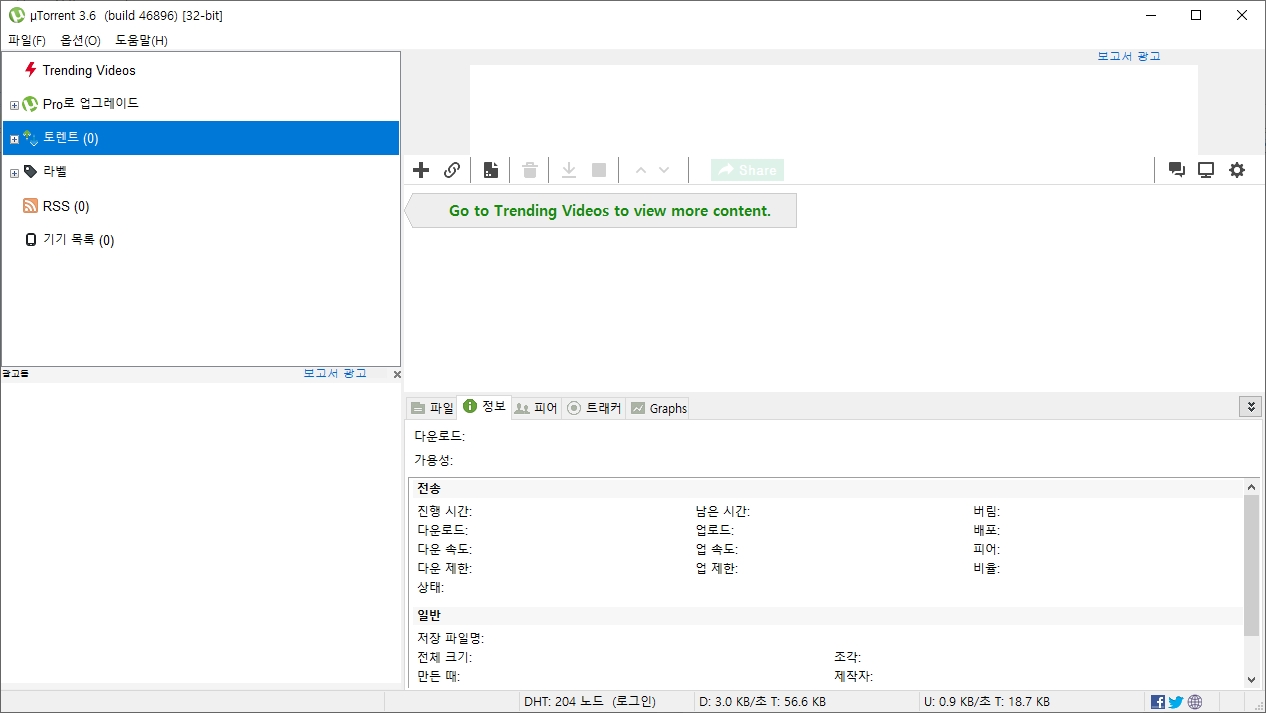Open the Add Torrent from URL icon
Screen dimensions: 1266x713
[451, 170]
